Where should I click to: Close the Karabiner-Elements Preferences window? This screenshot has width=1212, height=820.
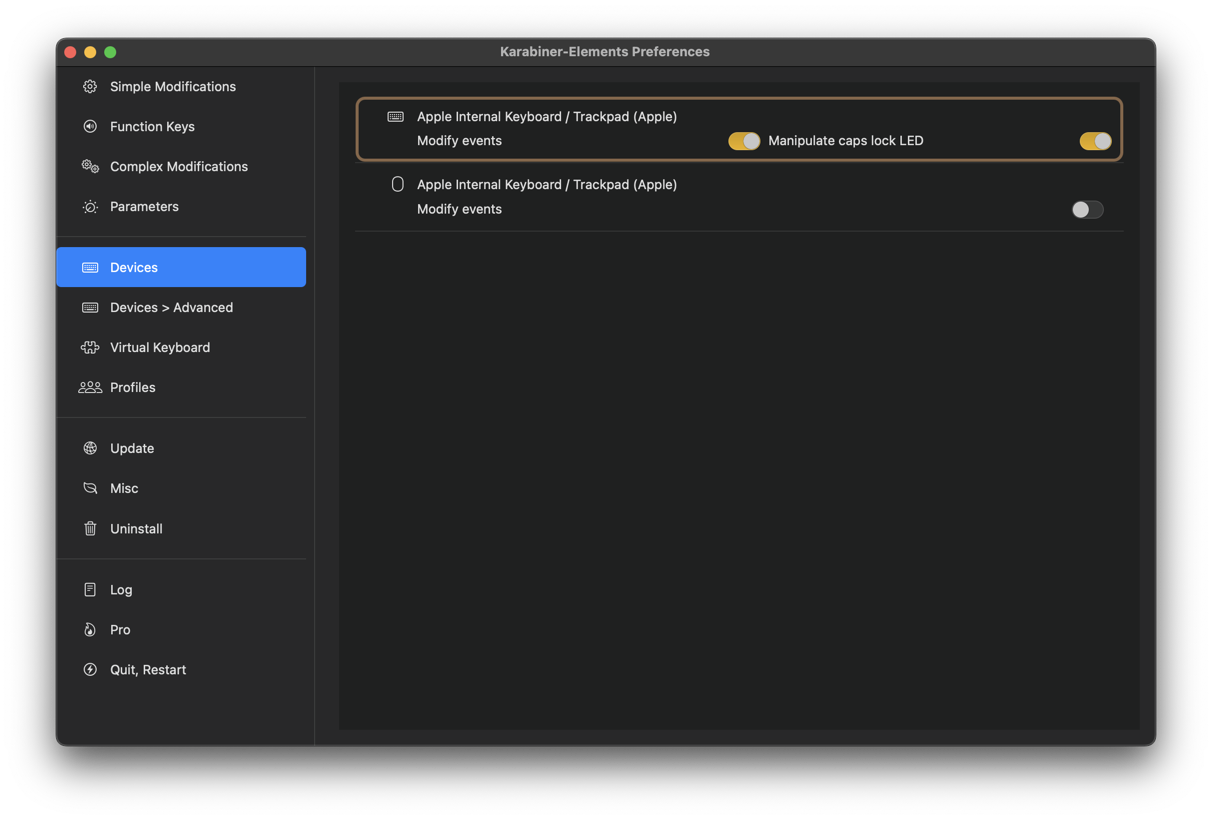[70, 52]
